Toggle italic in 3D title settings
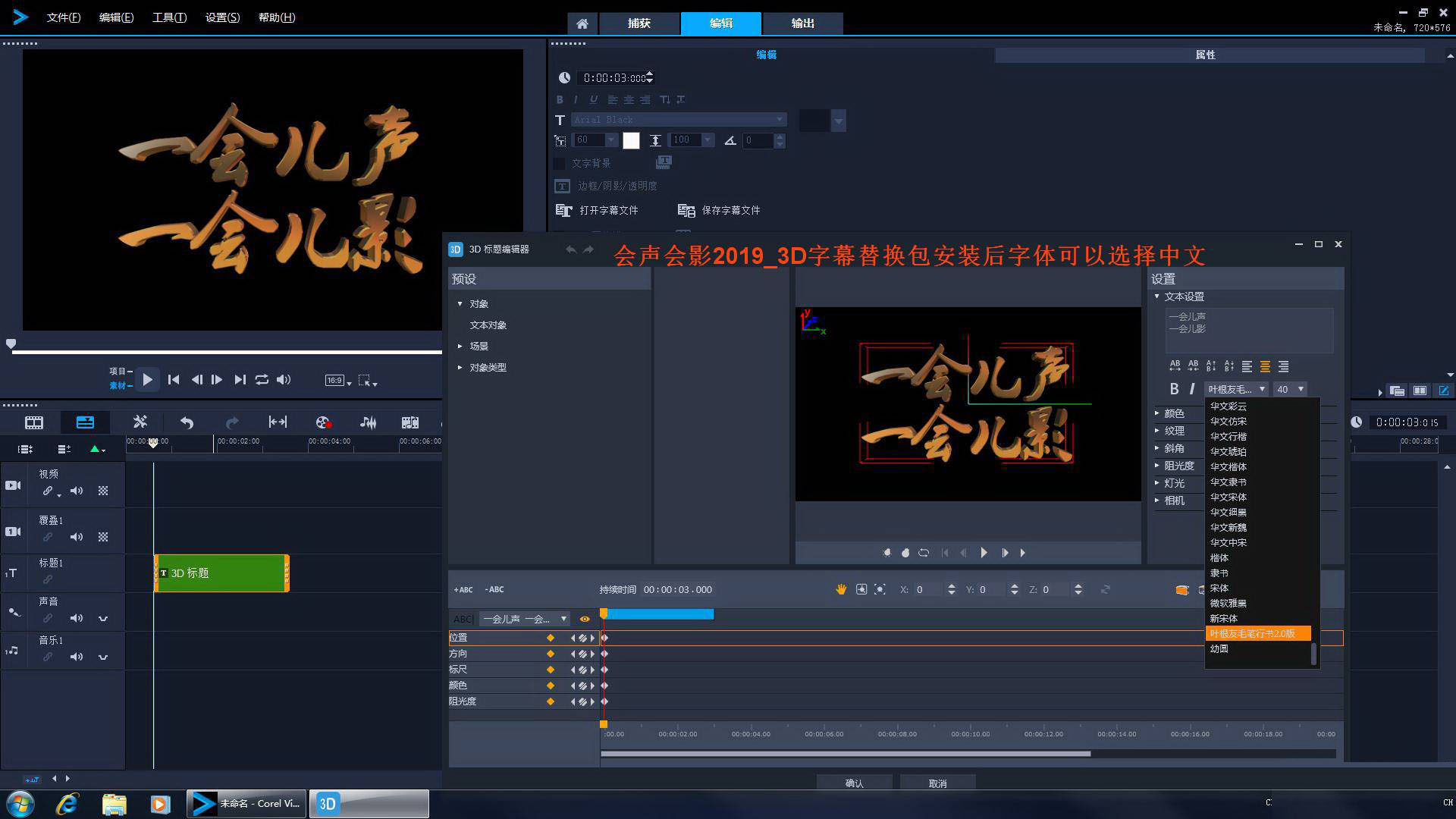This screenshot has width=1456, height=819. (1192, 389)
